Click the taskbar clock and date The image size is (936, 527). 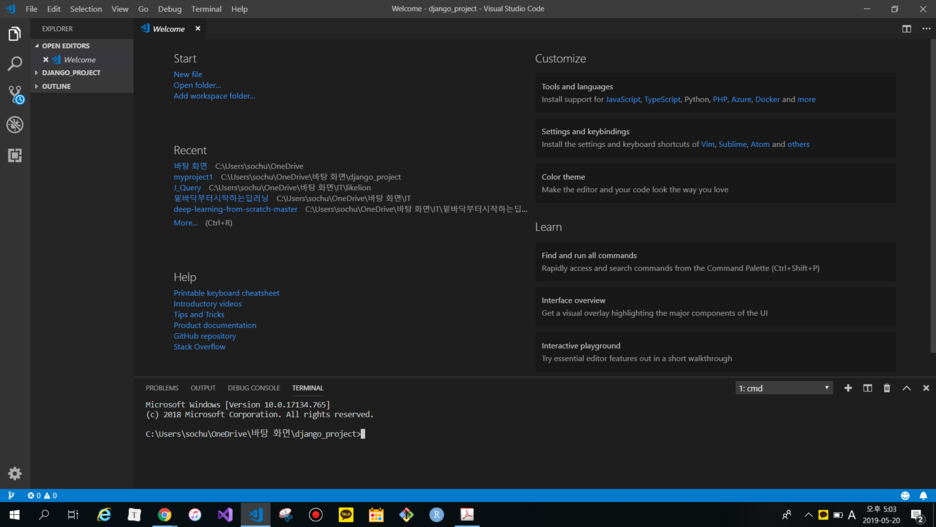(x=882, y=514)
